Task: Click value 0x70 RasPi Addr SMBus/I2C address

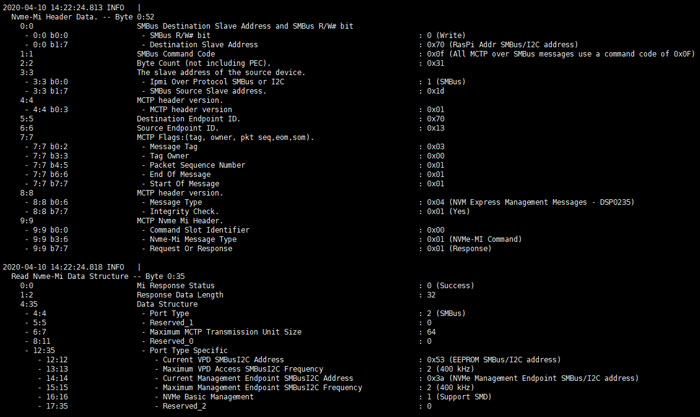Action: [502, 45]
